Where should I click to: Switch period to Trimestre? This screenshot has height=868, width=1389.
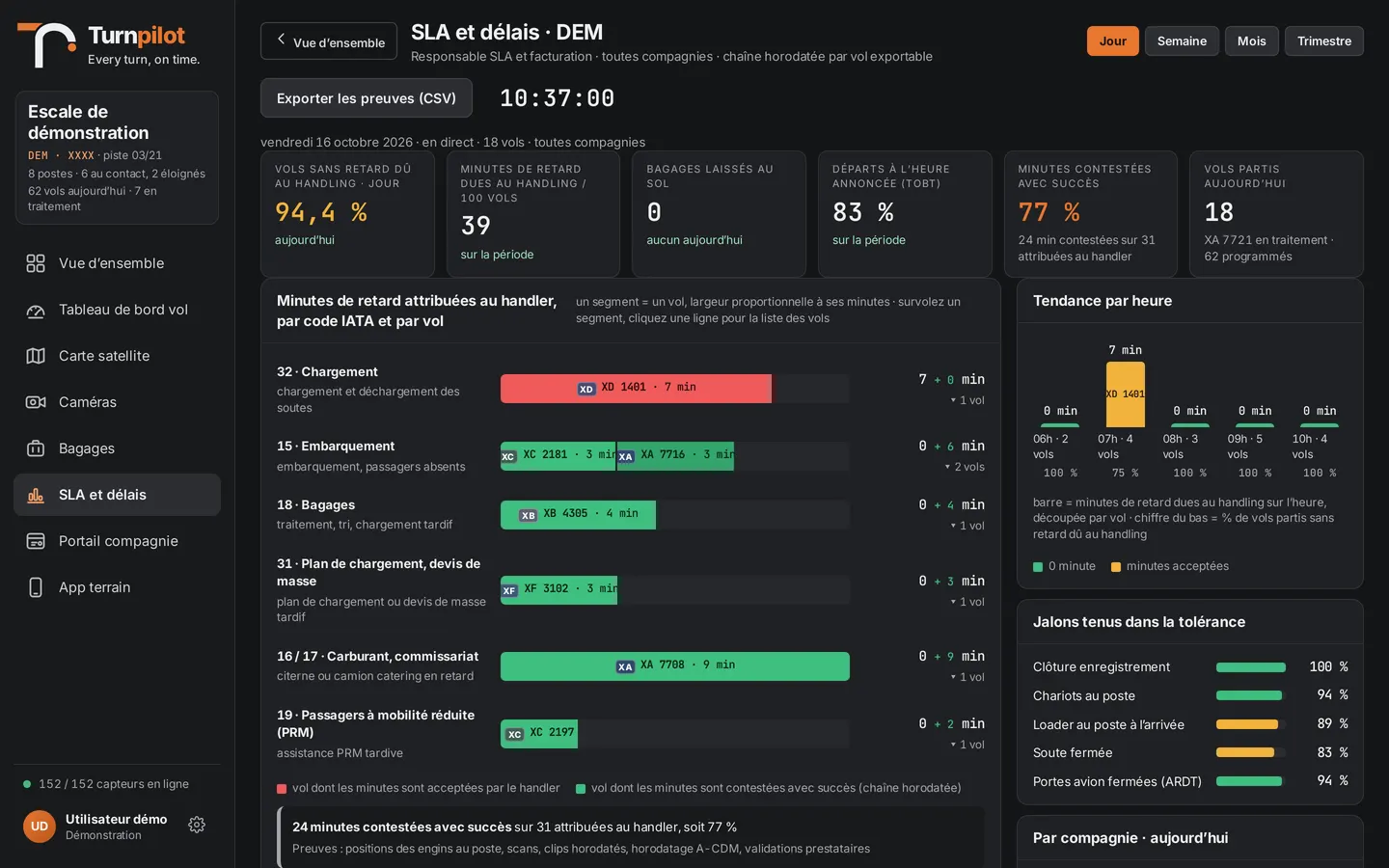tap(1324, 41)
